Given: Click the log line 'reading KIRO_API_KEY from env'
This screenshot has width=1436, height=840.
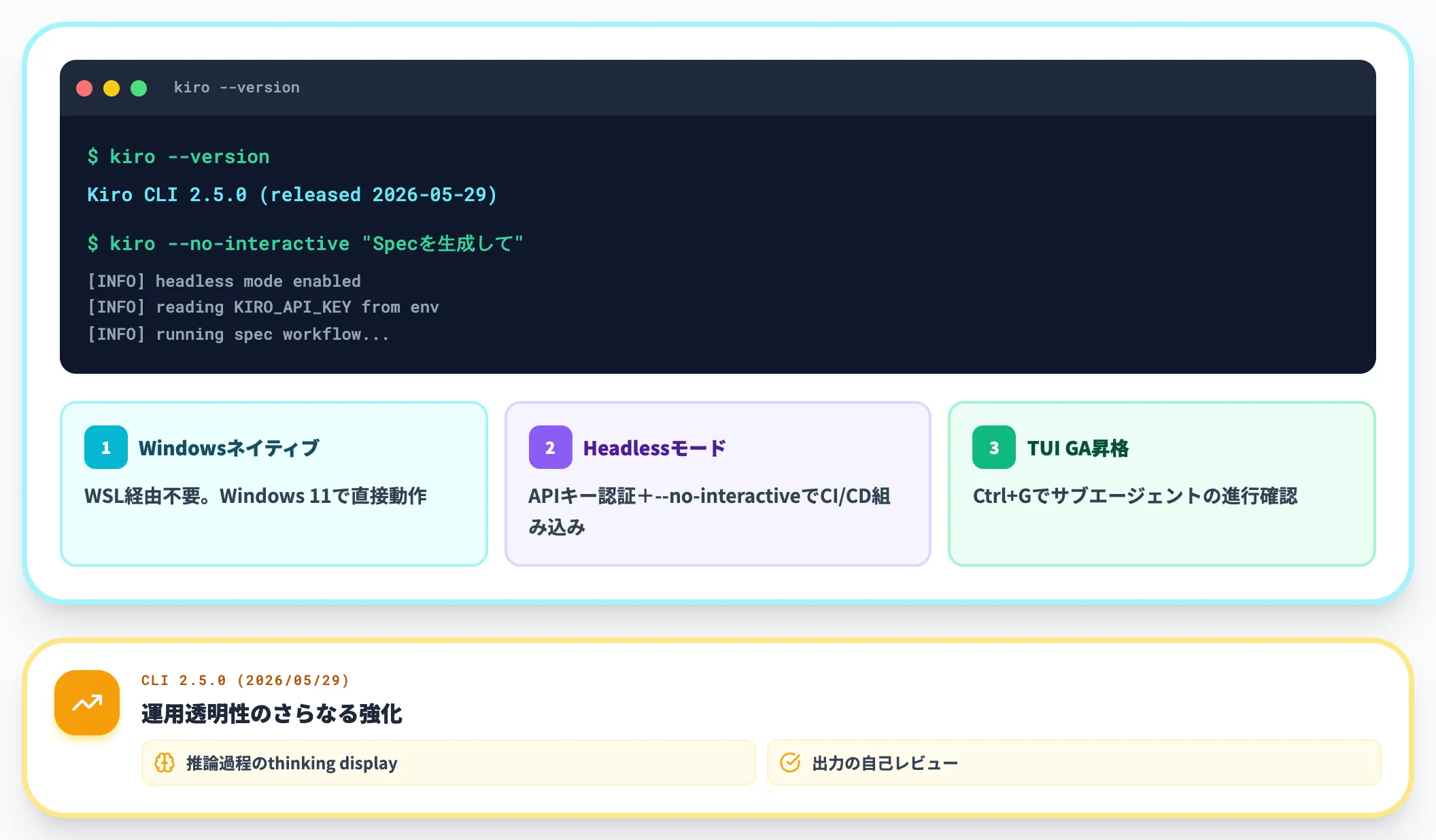Looking at the screenshot, I should pyautogui.click(x=263, y=307).
